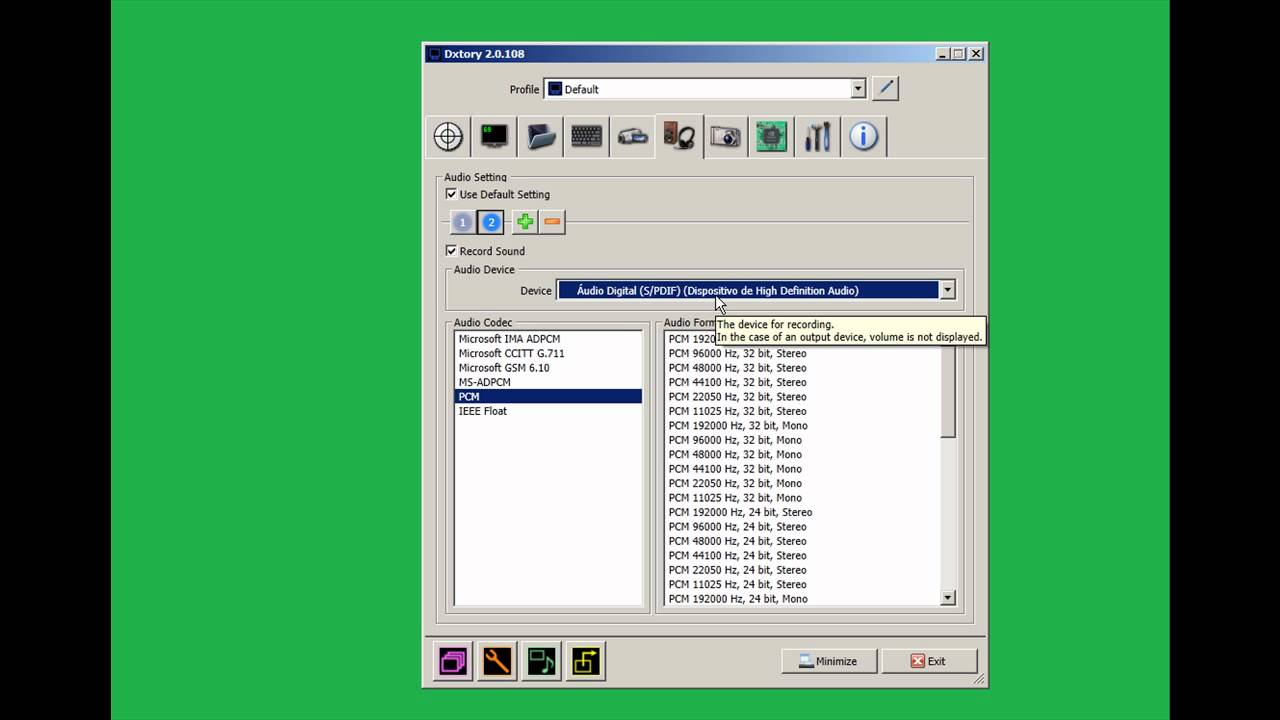Select PCM 44100 Hz, 32 bit, Stereo
This screenshot has height=720, width=1280.
coord(803,382)
